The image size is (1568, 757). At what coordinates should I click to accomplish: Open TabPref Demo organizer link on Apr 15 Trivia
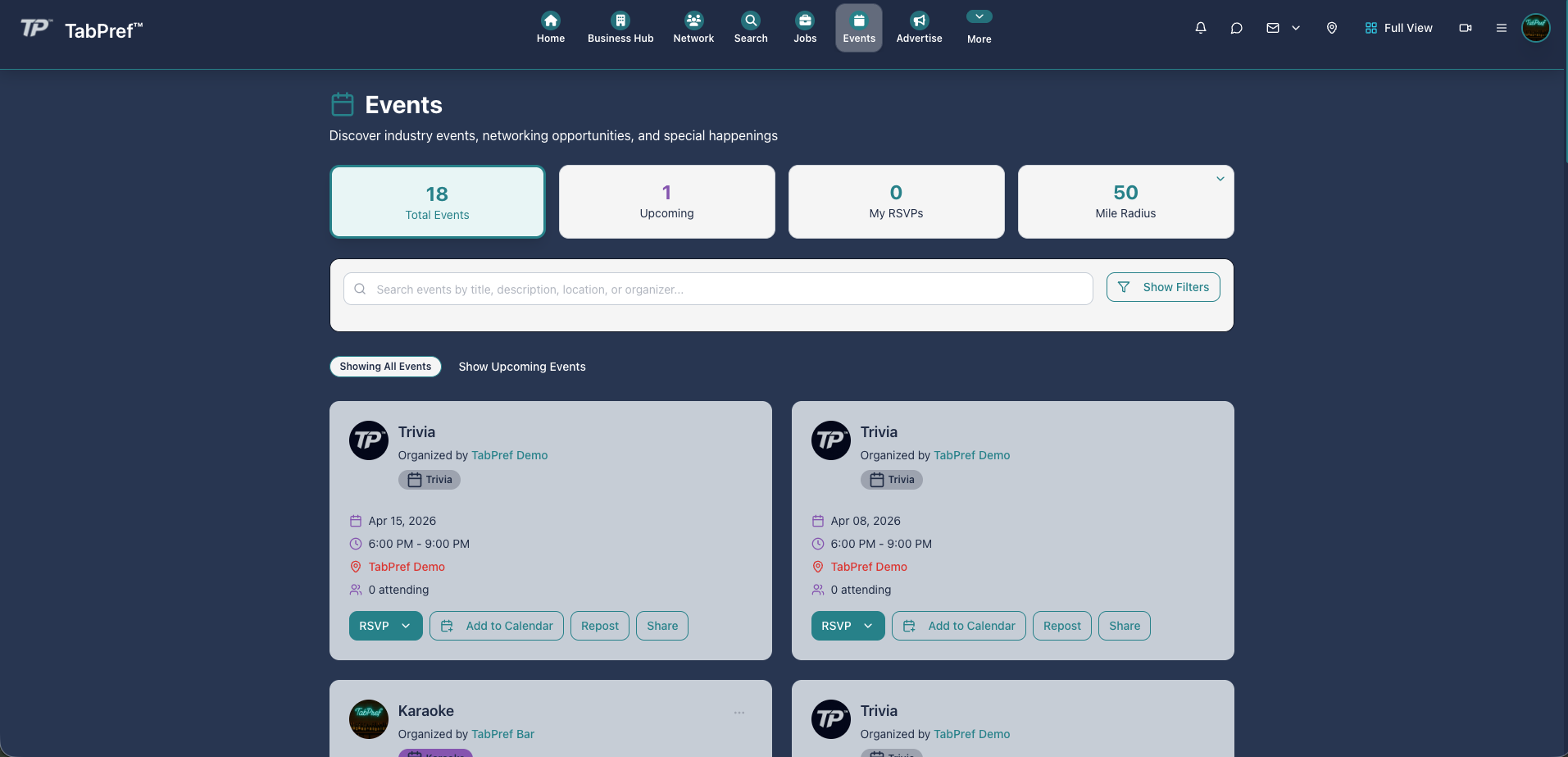510,455
